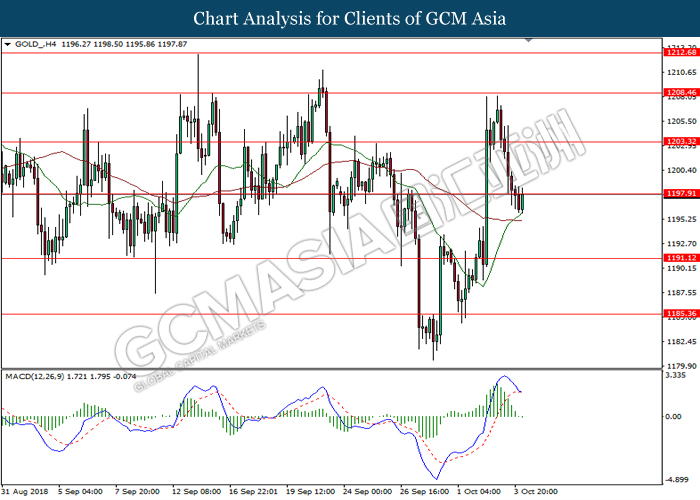This screenshot has width=700, height=500.
Task: Click the 1205.50 price axis value
Action: [x=681, y=121]
